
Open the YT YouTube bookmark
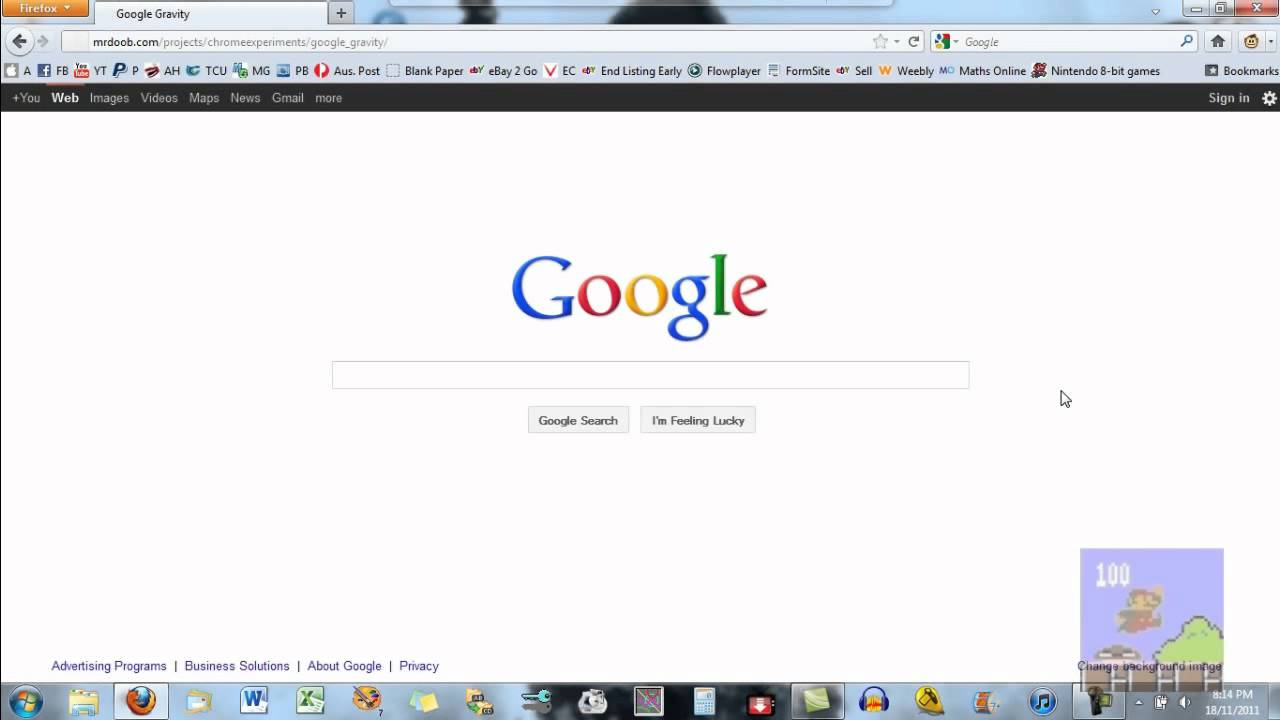tap(91, 71)
